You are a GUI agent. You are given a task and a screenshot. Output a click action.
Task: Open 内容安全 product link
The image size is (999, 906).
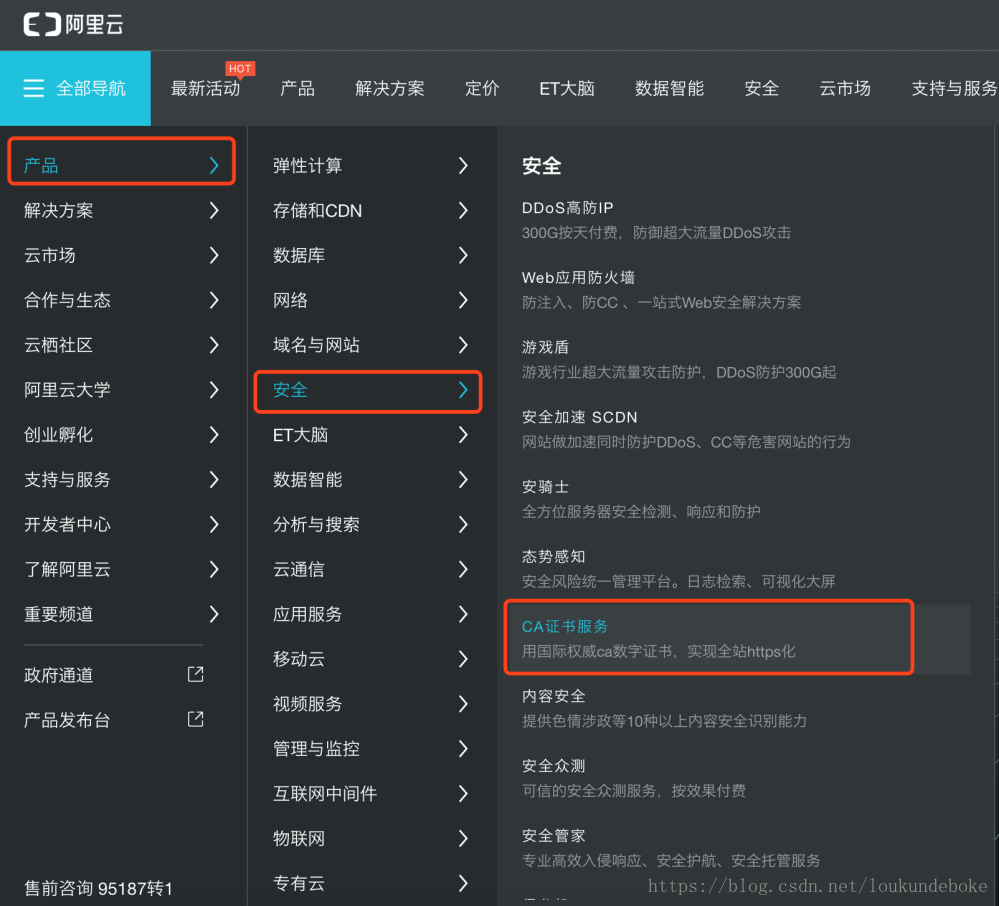click(554, 696)
